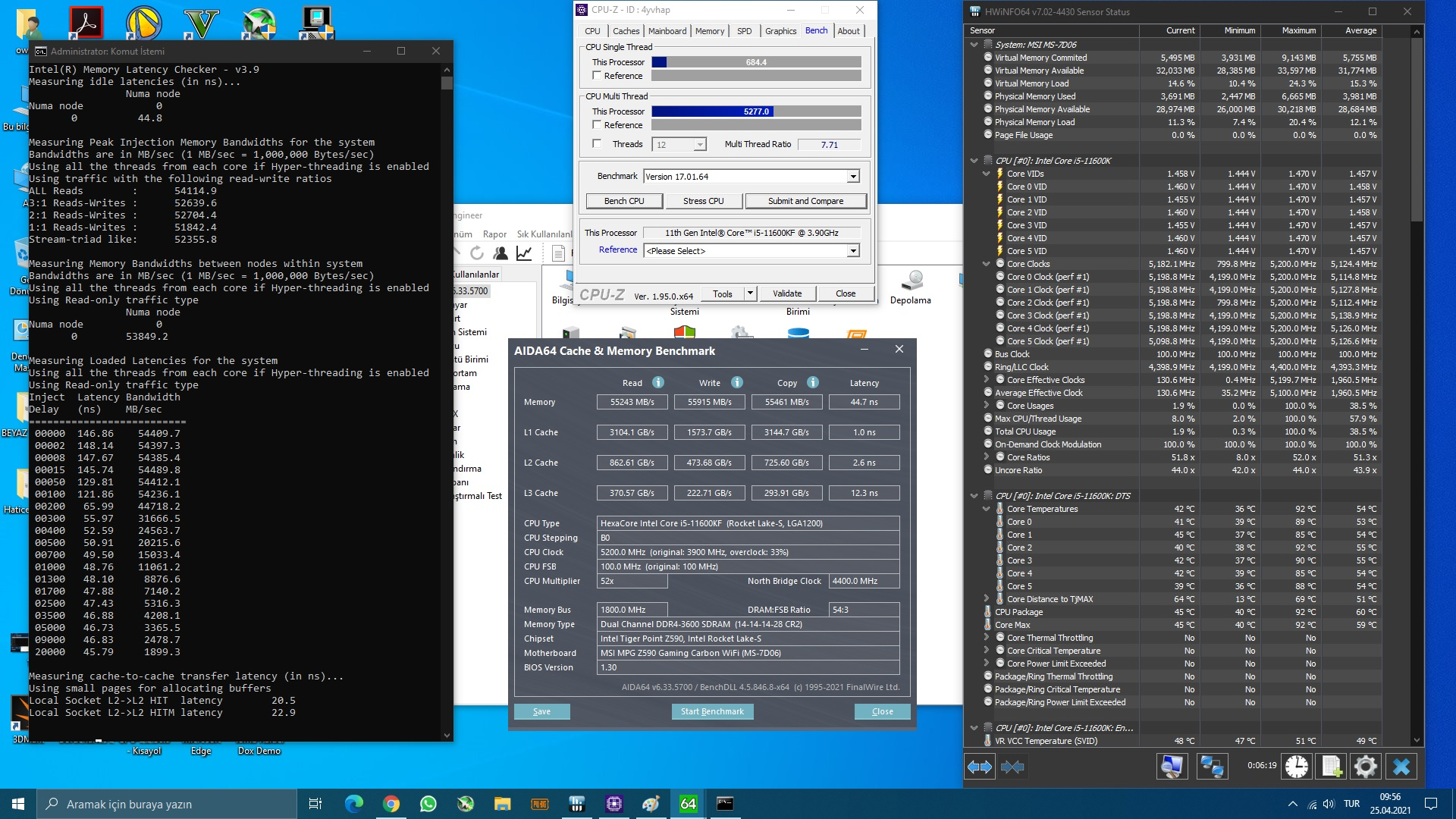Open HWiNFO sensor settings gear icon
This screenshot has height=819, width=1456.
point(1366,767)
